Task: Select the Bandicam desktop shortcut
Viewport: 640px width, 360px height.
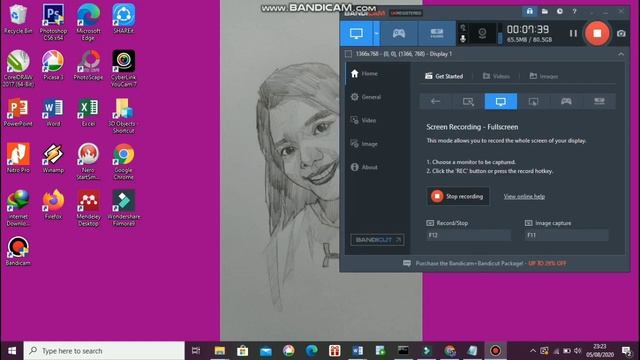Action: pyautogui.click(x=18, y=251)
